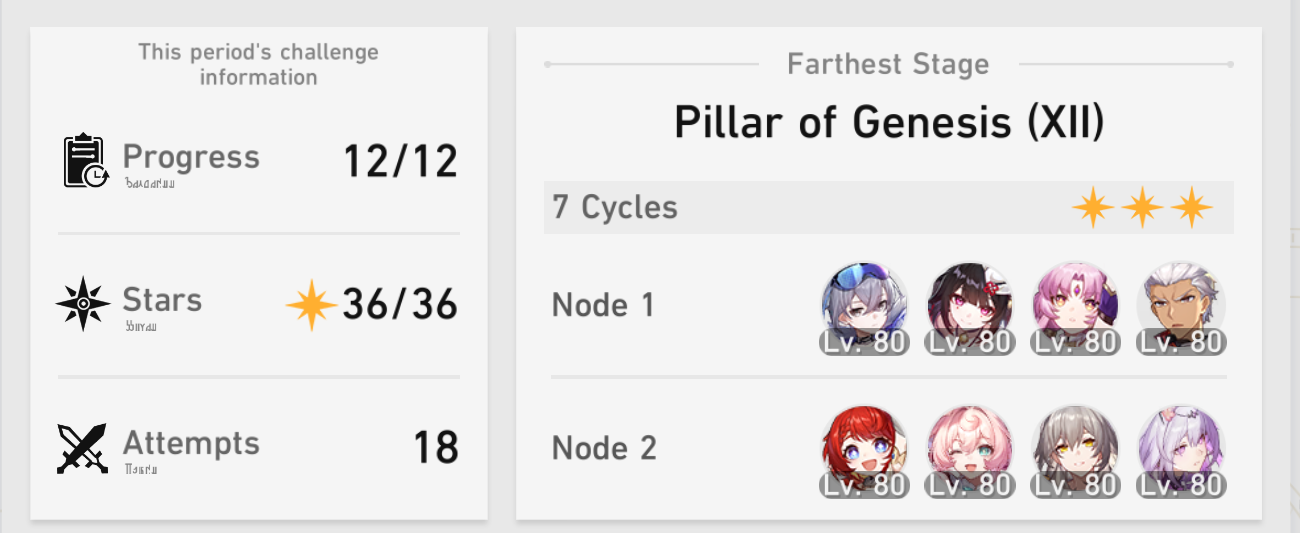Open white-haired dark-skinned character in Node 1
The height and width of the screenshot is (533, 1300).
coord(1182,307)
